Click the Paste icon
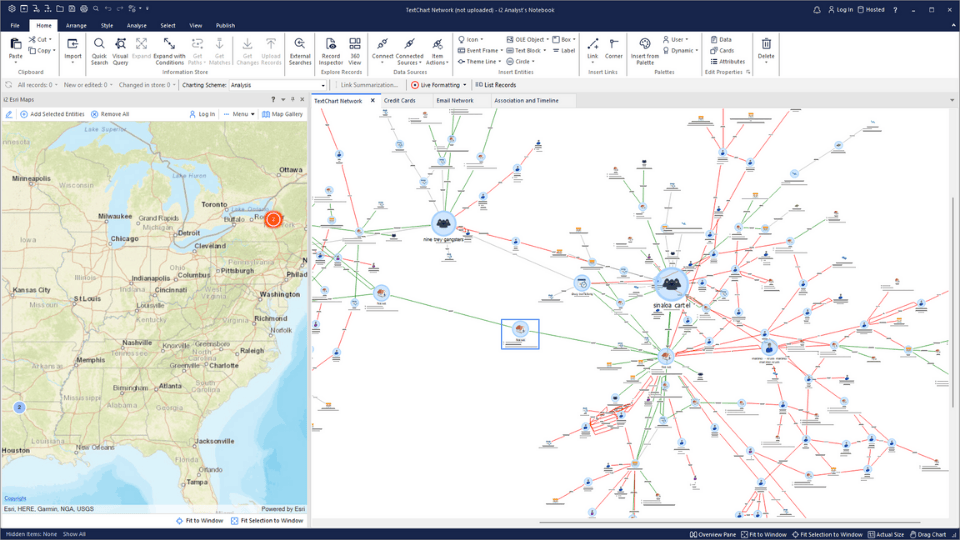 15,44
